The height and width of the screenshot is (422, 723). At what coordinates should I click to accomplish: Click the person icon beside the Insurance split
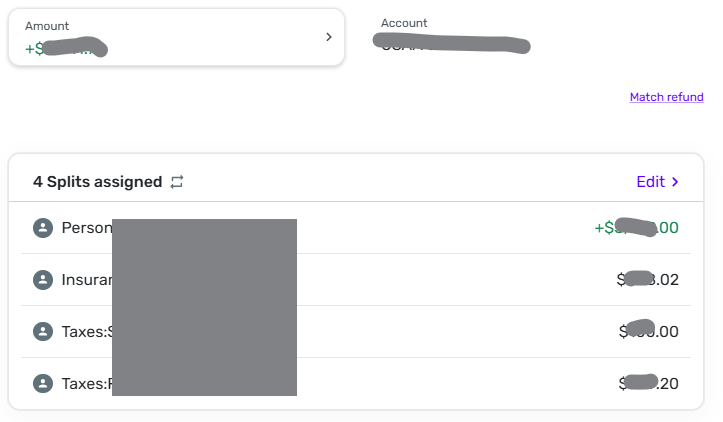tap(43, 280)
